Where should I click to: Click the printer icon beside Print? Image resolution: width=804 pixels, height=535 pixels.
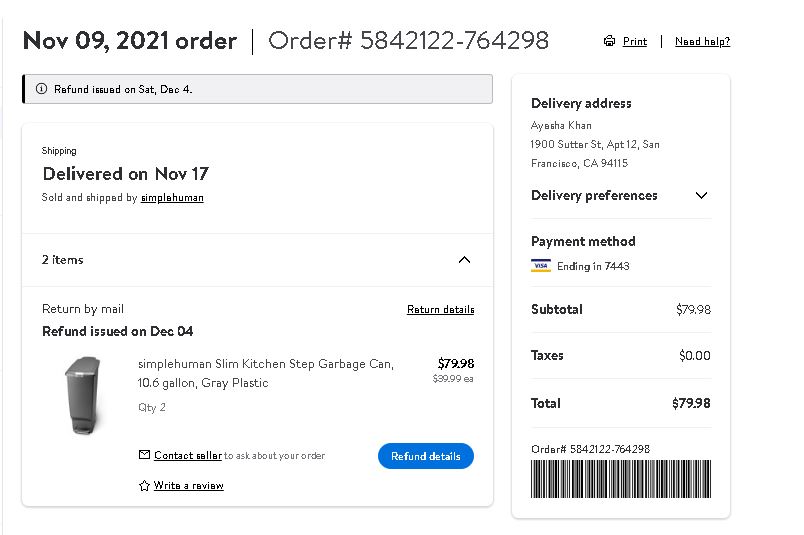pos(609,41)
